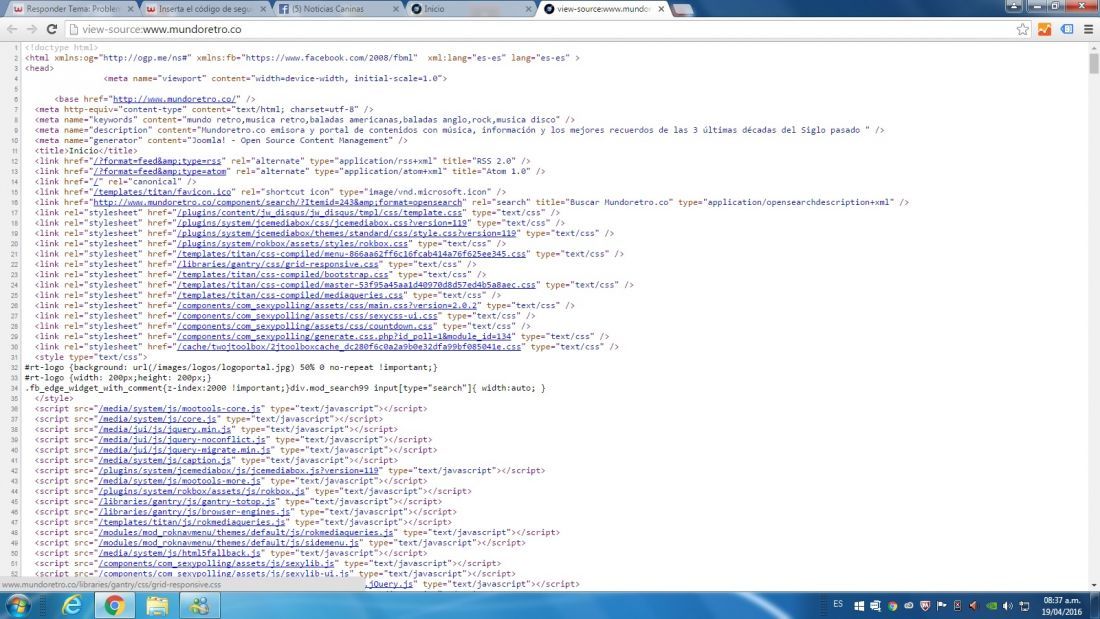
Task: Open sexypolling main.css?version=2.0.2 link
Action: pos(327,305)
